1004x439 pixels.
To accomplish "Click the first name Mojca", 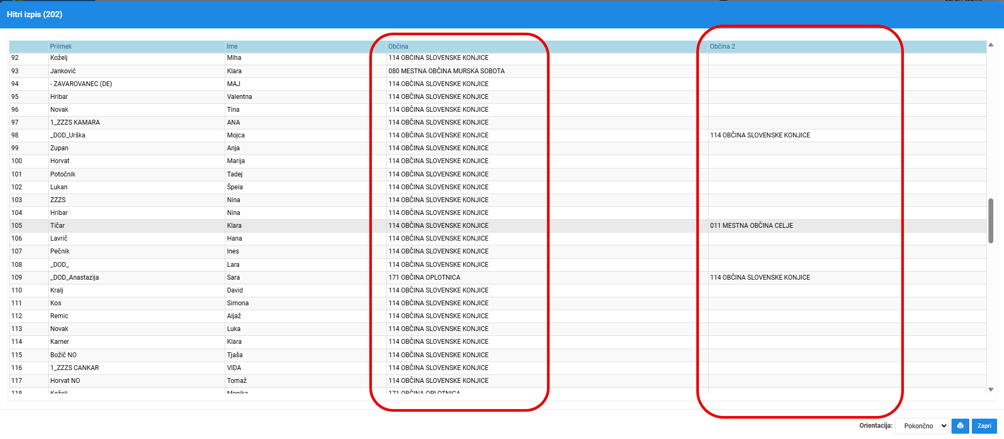I will coord(236,135).
